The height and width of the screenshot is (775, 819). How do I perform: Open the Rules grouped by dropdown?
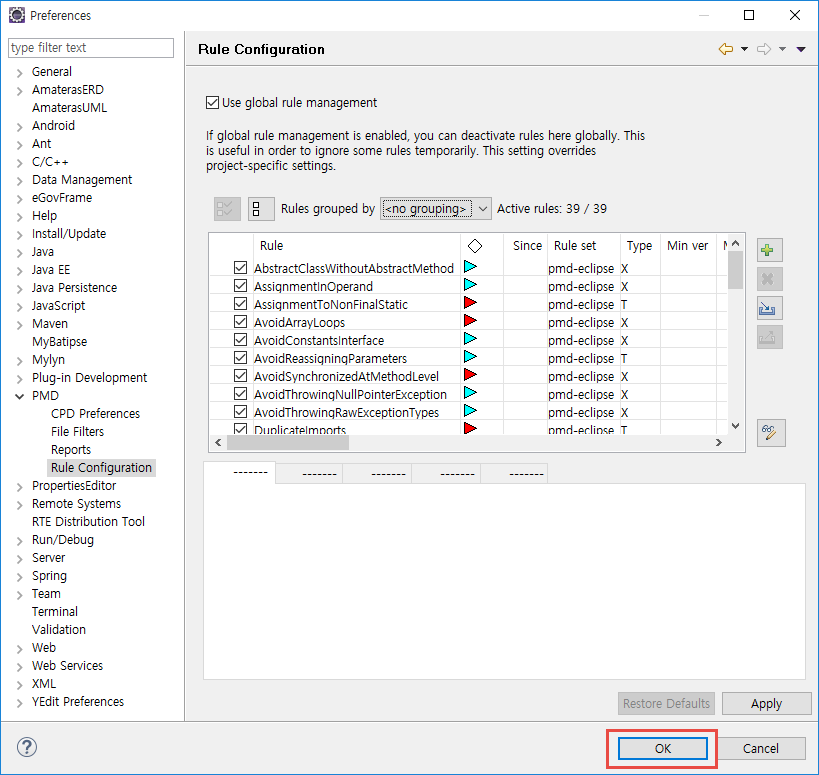coord(436,209)
